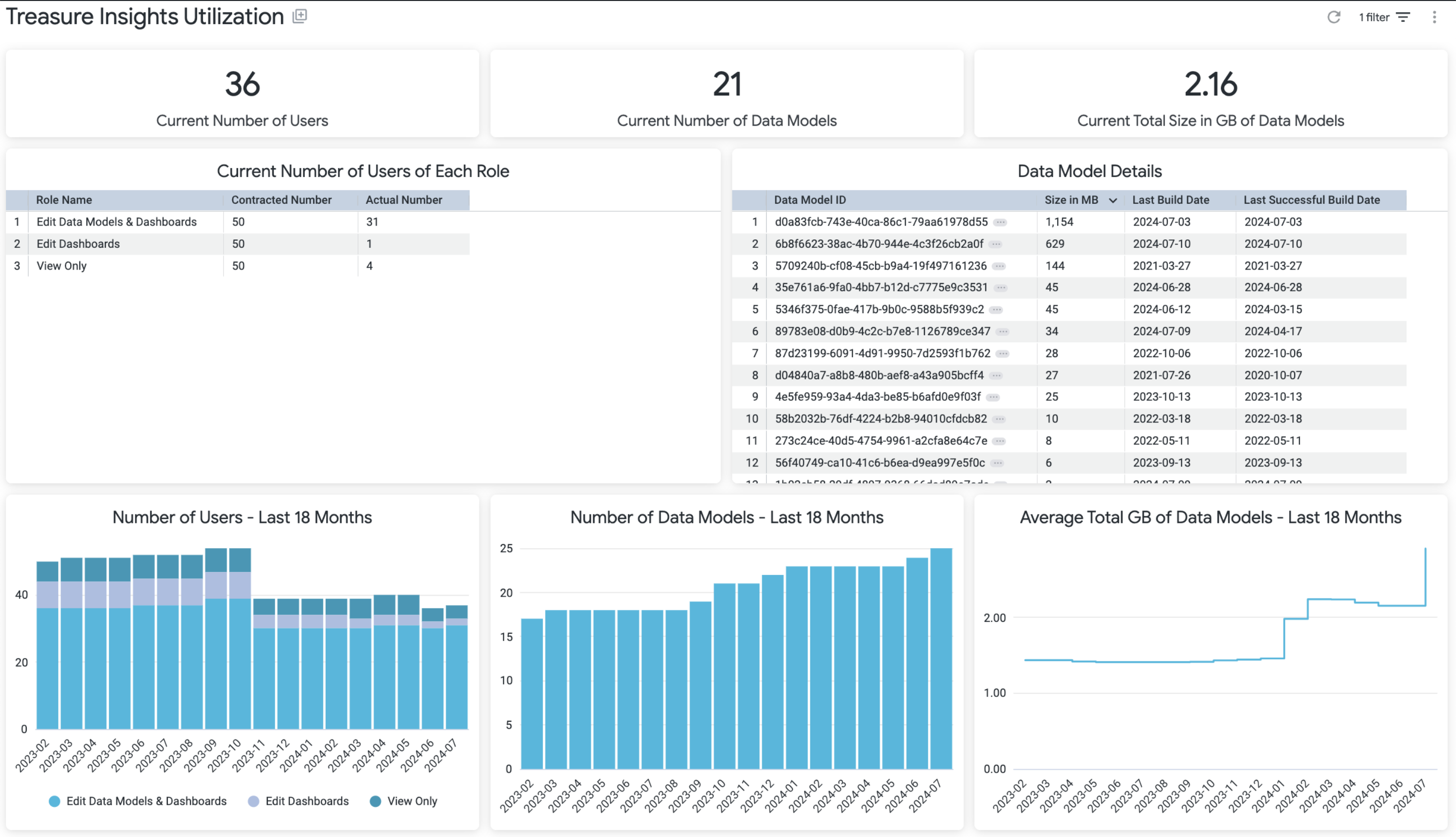Open the three-dot dashboard actions menu
Viewport: 1456px width, 837px height.
click(x=1434, y=17)
